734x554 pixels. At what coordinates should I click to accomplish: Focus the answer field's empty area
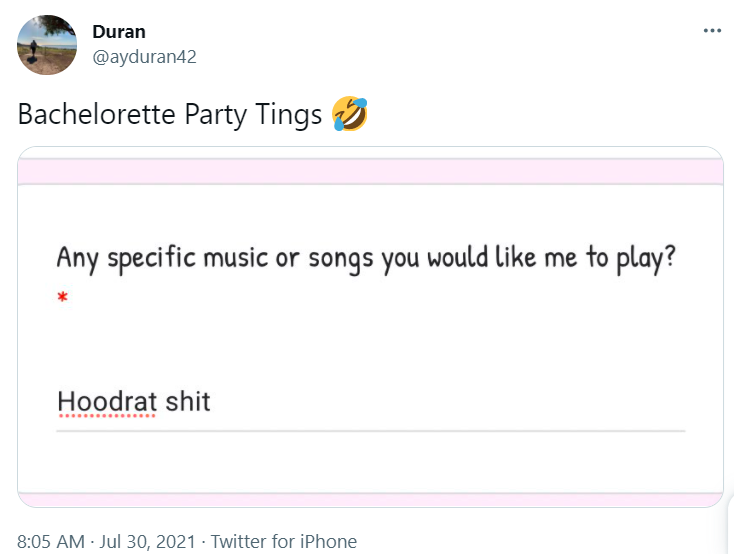[x=450, y=404]
